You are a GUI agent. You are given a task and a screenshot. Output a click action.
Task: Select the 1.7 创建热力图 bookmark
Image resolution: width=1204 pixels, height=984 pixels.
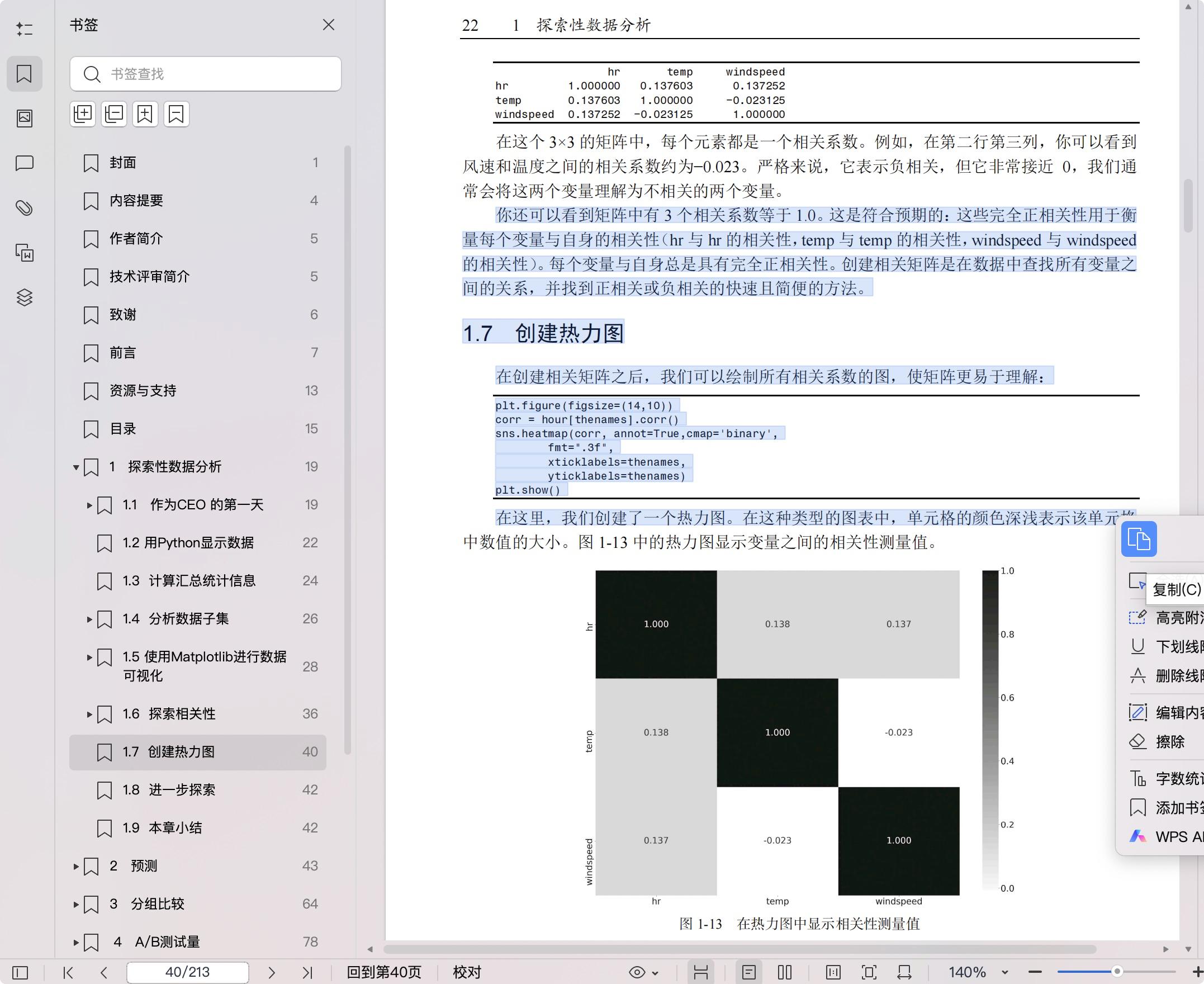[x=198, y=752]
